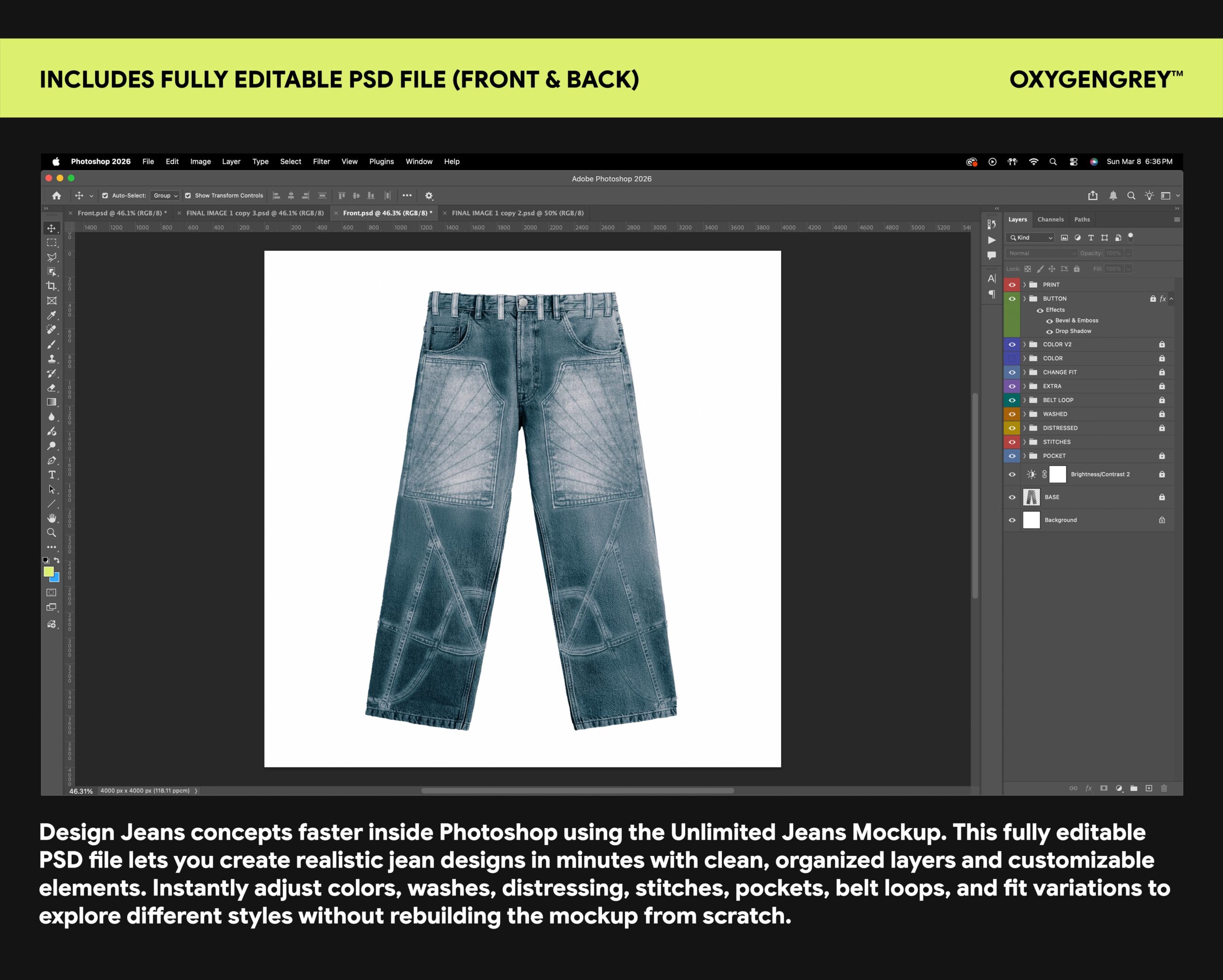Select the Eraser tool

(x=52, y=388)
